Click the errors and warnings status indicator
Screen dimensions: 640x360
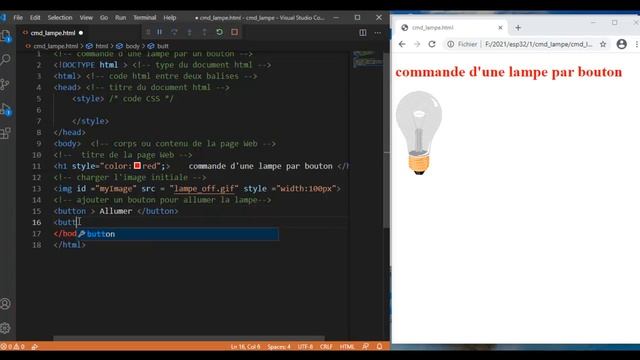point(12,347)
